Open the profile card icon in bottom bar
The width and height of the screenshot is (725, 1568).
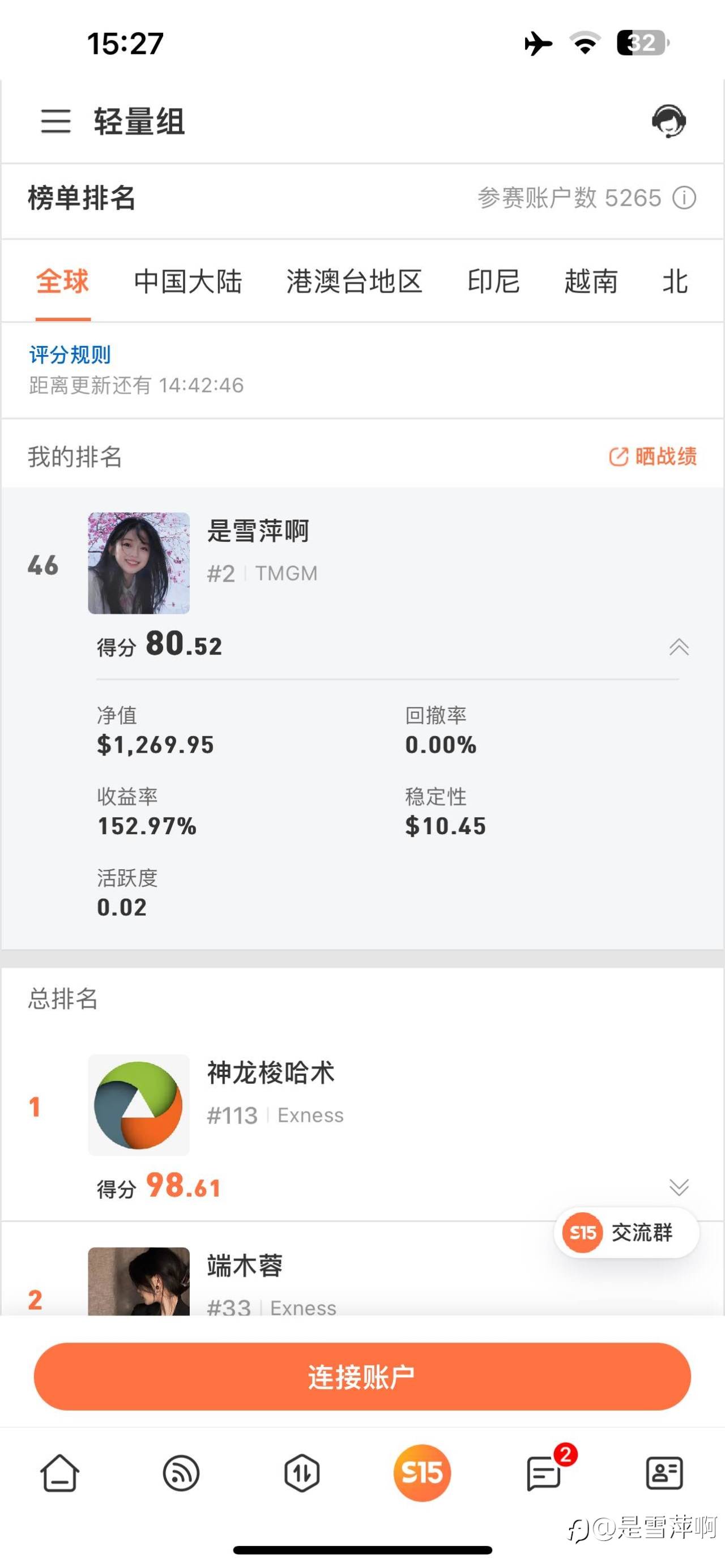(664, 1473)
